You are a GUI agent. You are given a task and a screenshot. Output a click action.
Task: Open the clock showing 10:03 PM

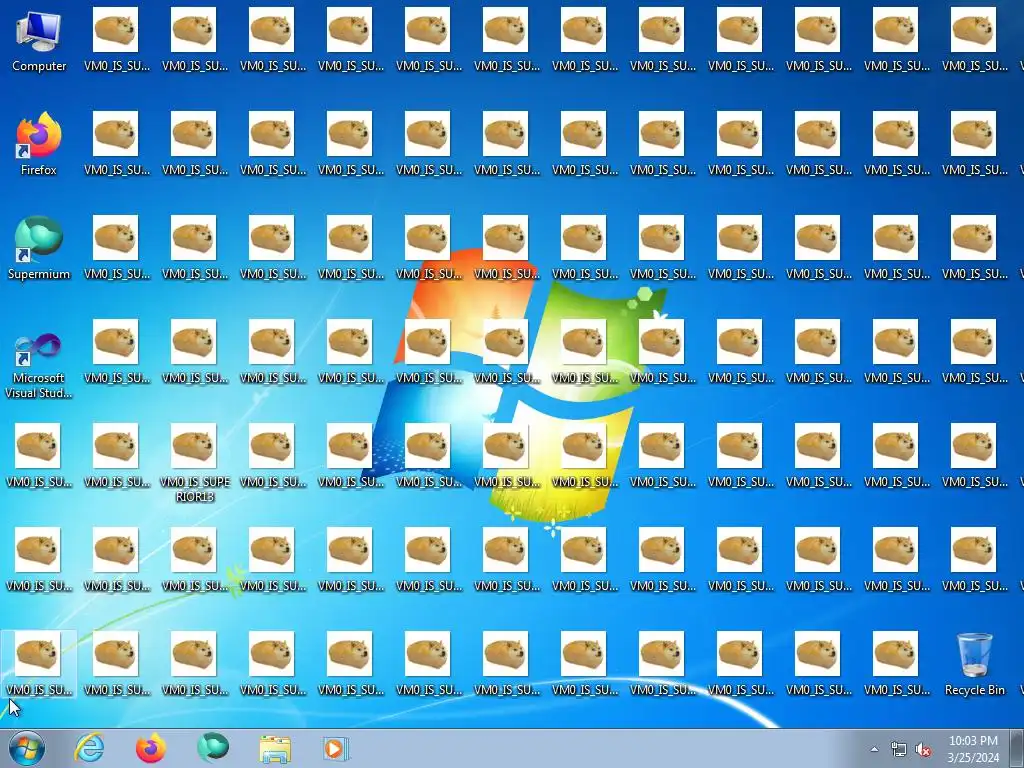[x=973, y=748]
